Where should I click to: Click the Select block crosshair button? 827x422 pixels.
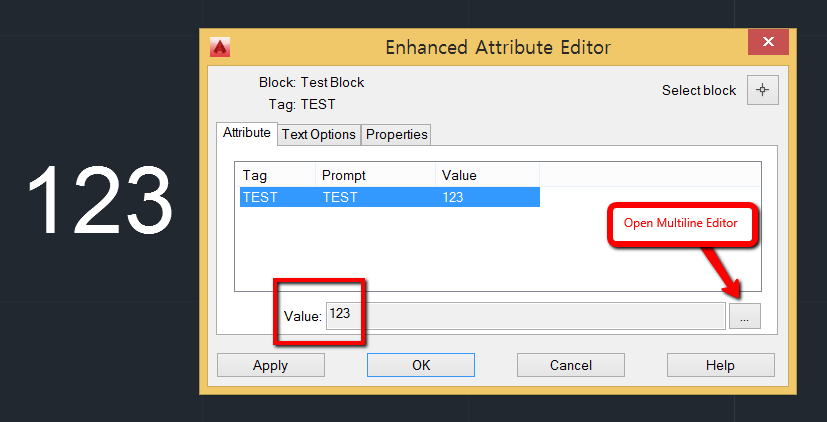pos(762,90)
